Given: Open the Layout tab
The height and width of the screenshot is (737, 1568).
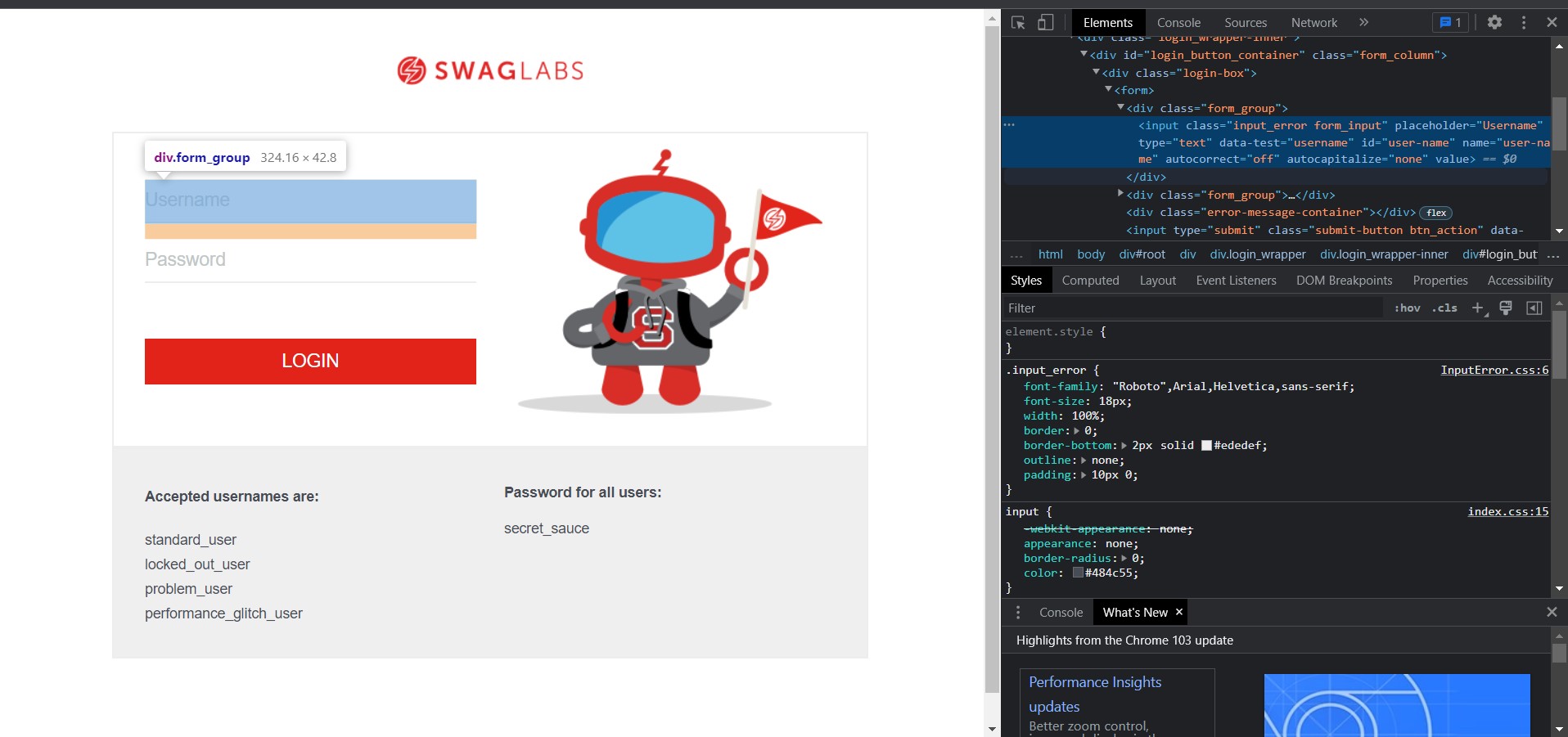Looking at the screenshot, I should point(1157,281).
